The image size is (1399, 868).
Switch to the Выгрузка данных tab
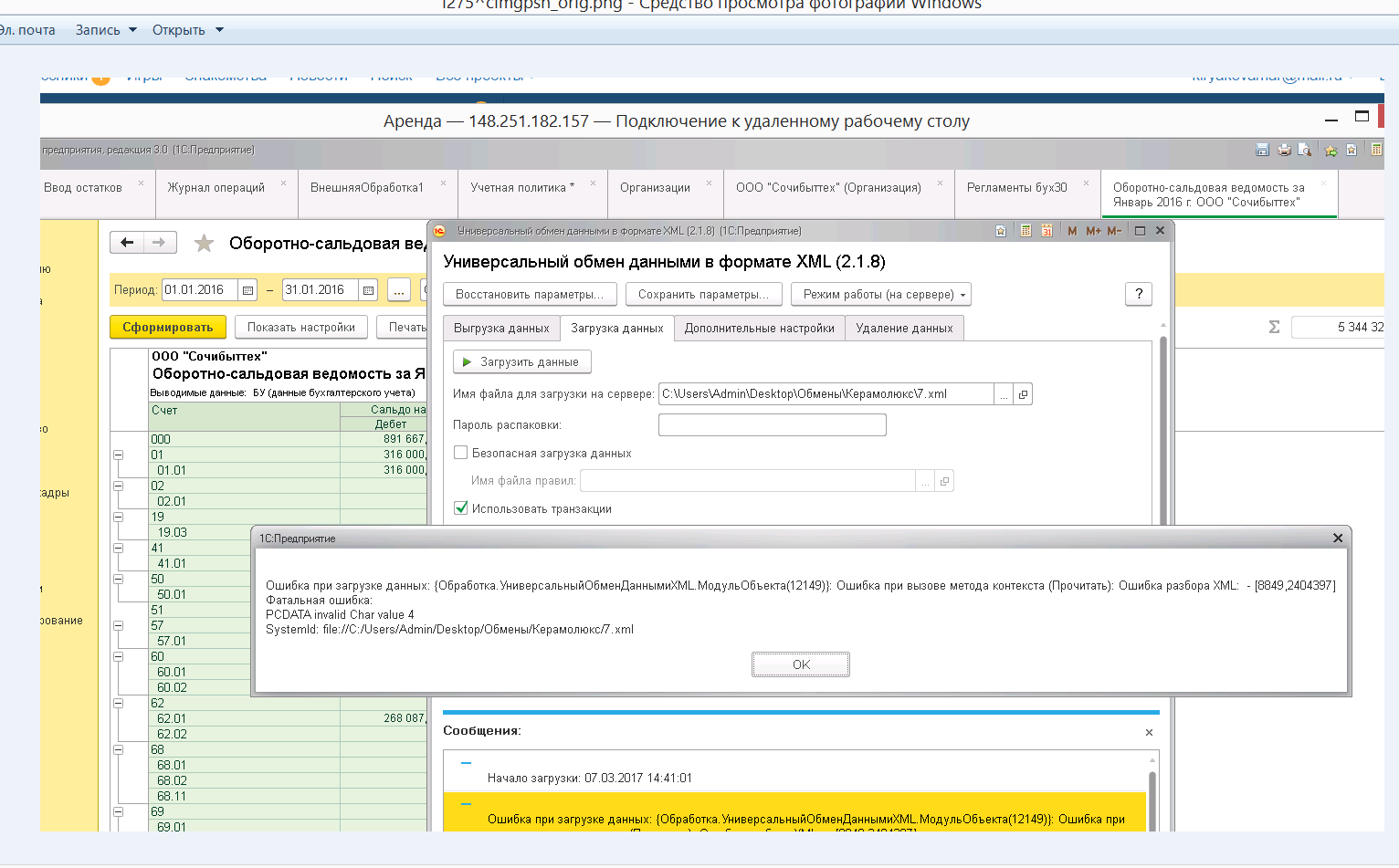tap(501, 329)
